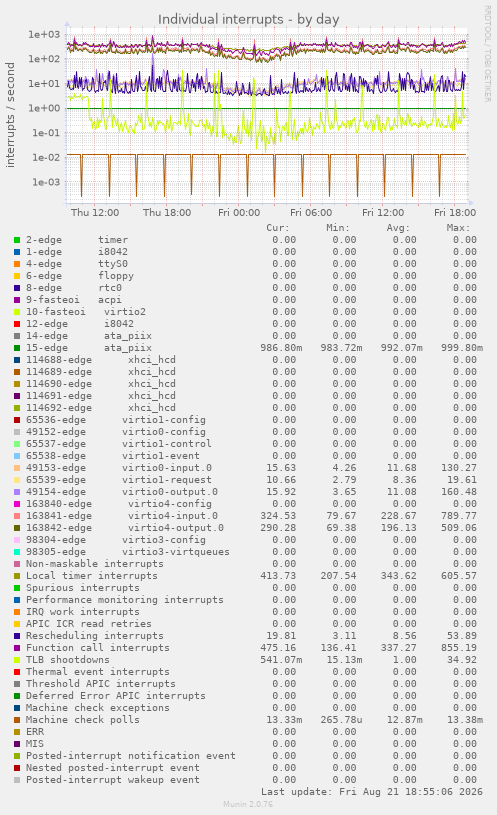Click the red swatch next to 12-edge i8042
This screenshot has height=815, width=497.
pyautogui.click(x=17, y=324)
